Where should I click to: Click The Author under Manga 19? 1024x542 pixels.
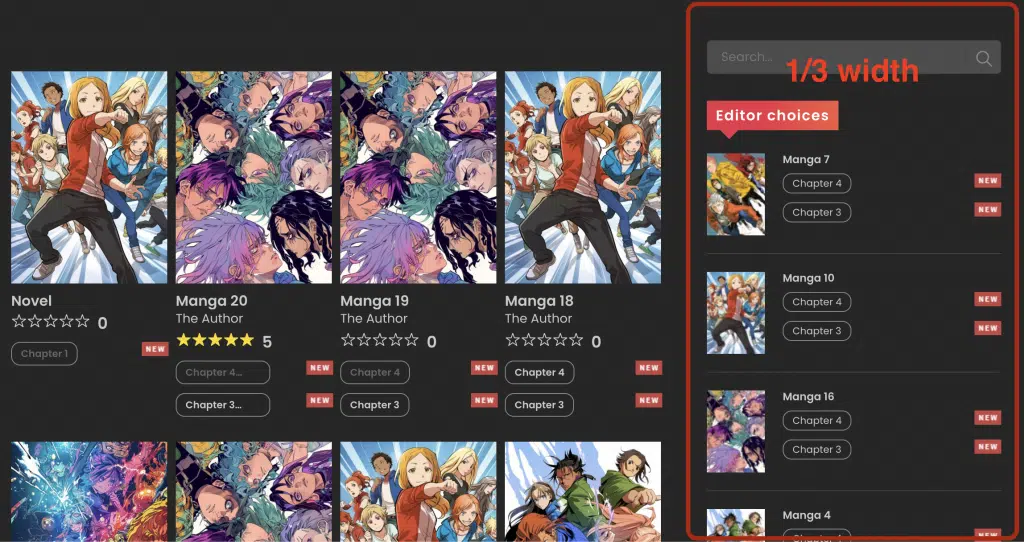(x=374, y=319)
